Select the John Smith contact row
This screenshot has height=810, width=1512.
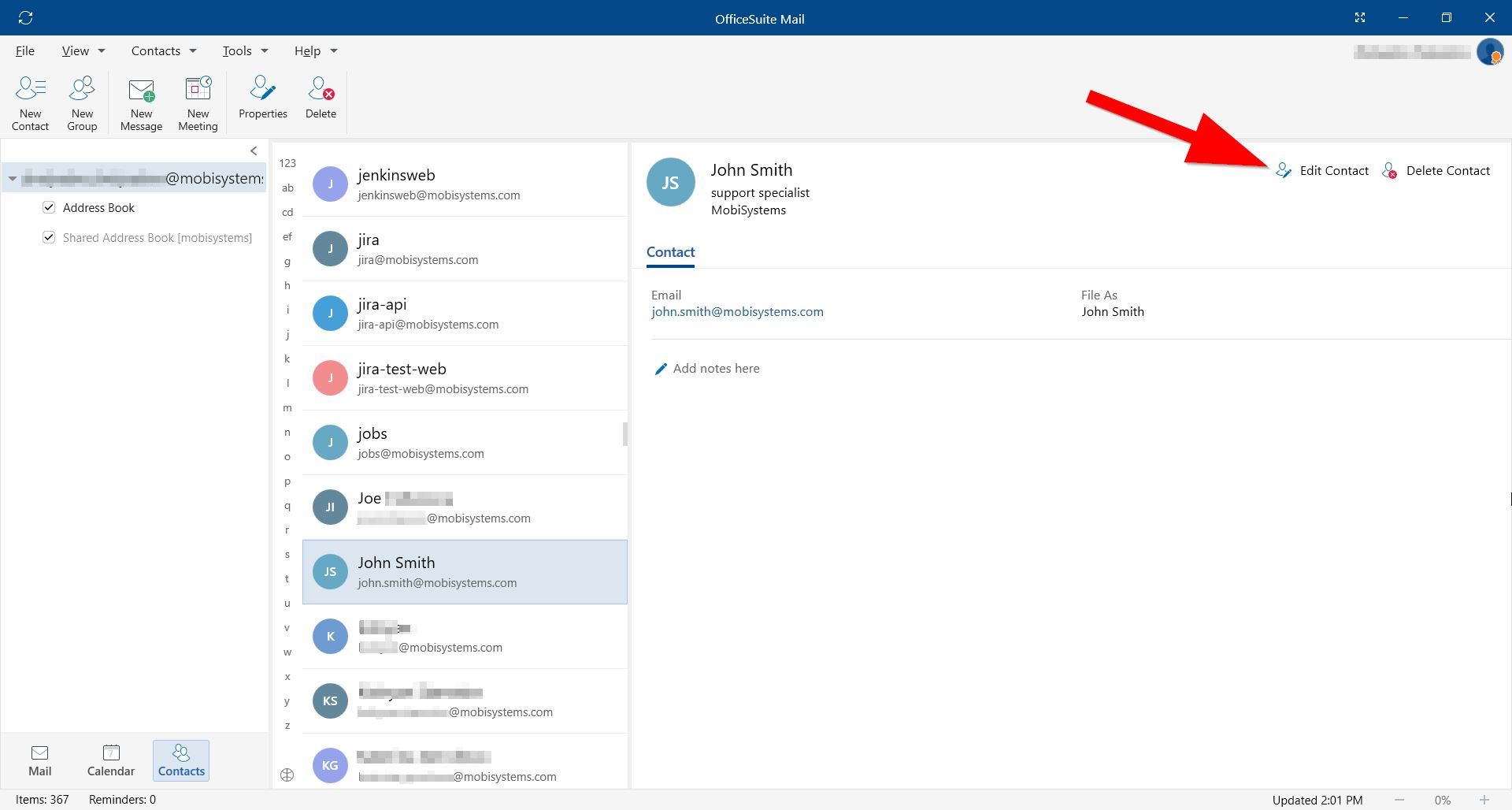pyautogui.click(x=465, y=572)
